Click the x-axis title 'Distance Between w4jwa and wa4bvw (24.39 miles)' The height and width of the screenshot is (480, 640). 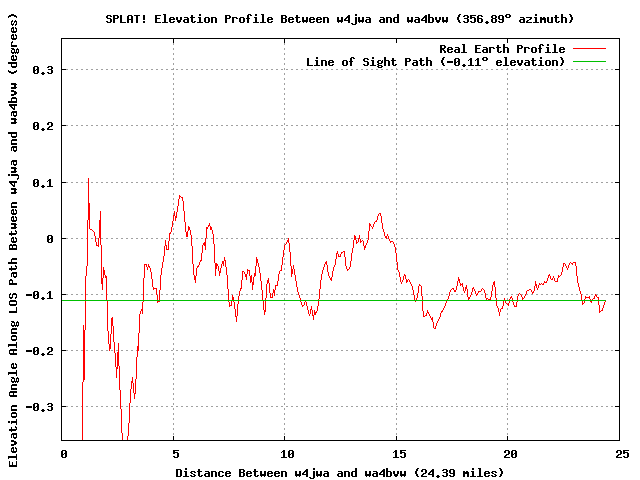click(340, 473)
